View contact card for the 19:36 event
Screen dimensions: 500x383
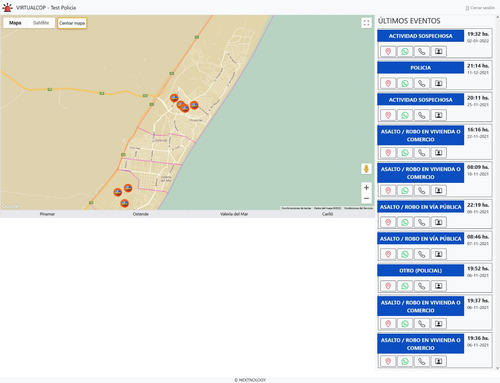tap(439, 361)
